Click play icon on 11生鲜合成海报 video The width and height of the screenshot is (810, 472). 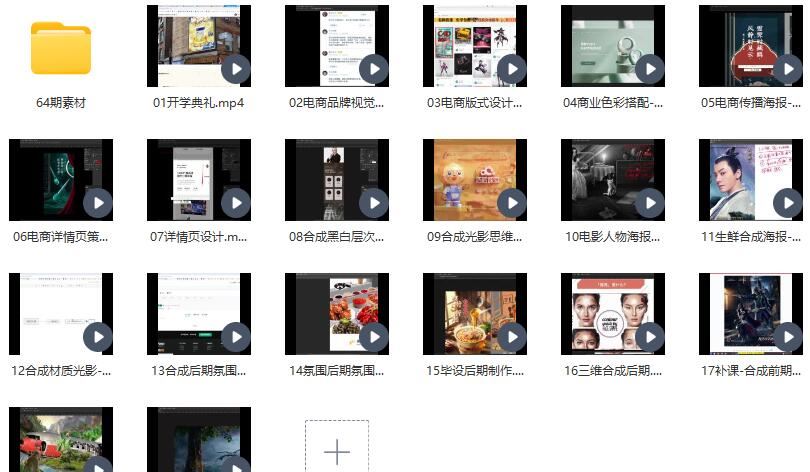(x=788, y=203)
